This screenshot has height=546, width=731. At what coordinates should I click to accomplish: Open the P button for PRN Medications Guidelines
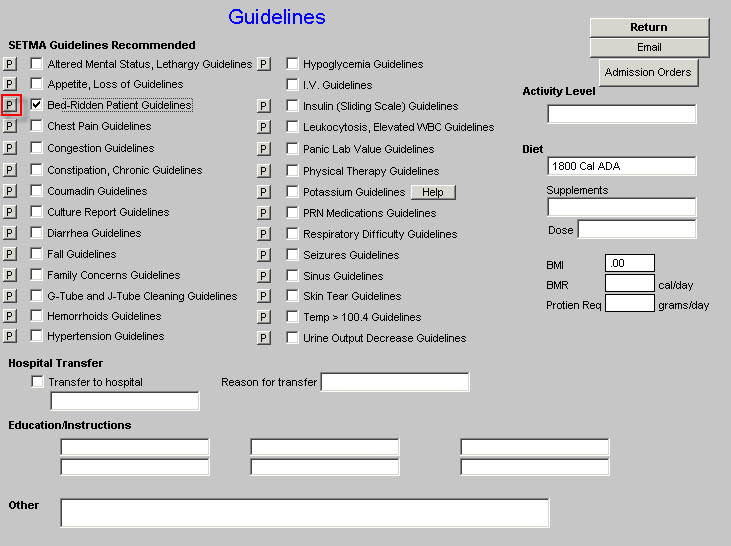click(x=263, y=213)
